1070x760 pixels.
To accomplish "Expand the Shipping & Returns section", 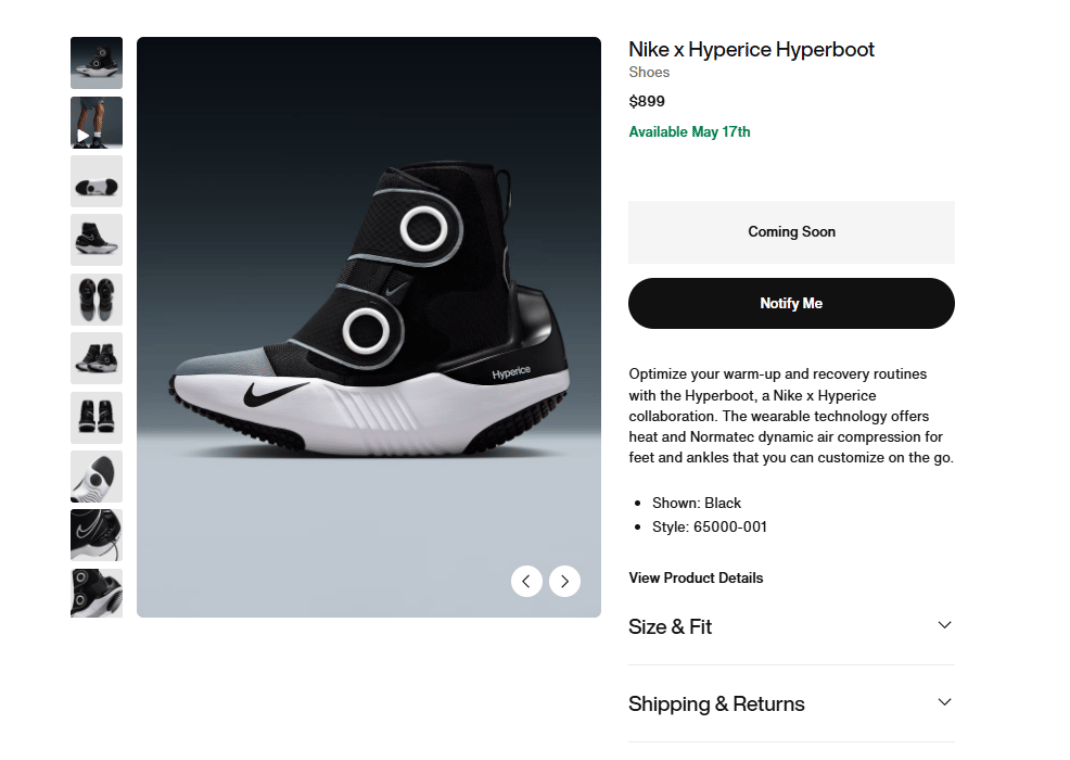I will pos(716,704).
